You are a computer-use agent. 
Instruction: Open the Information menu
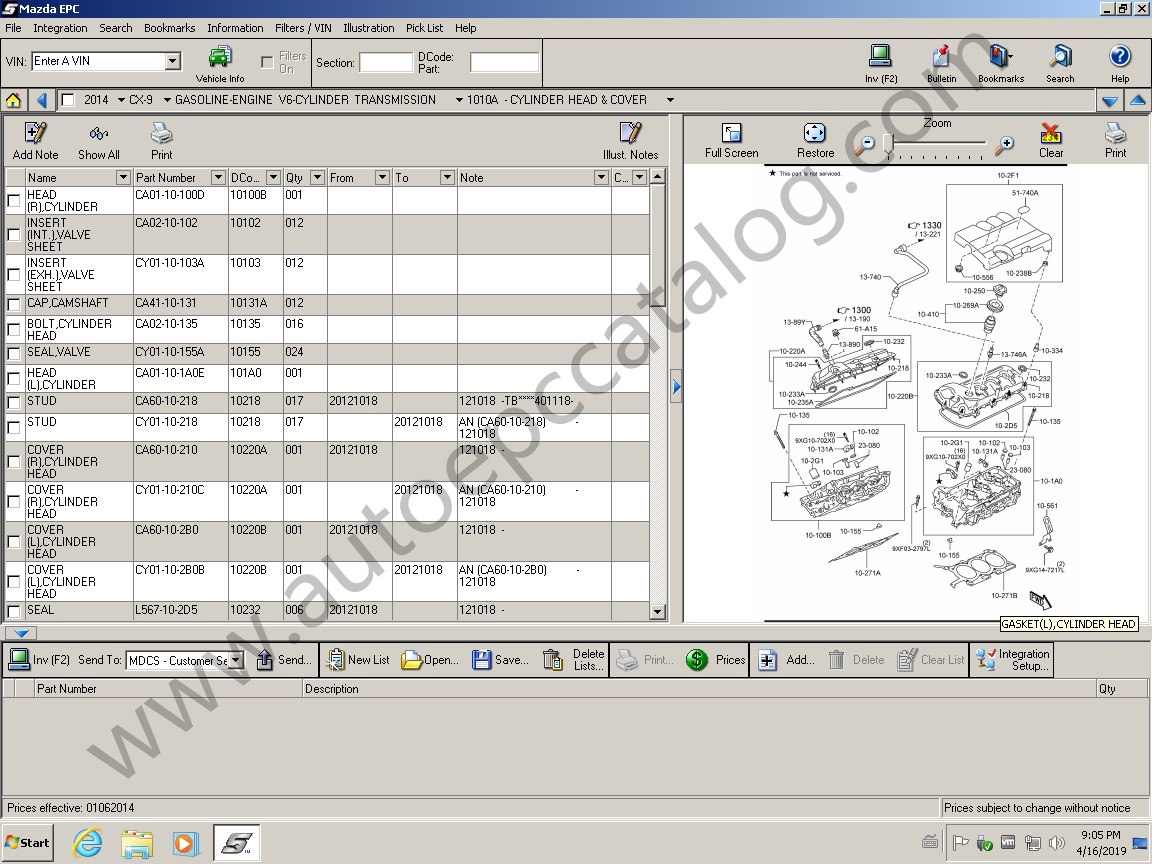tap(235, 28)
